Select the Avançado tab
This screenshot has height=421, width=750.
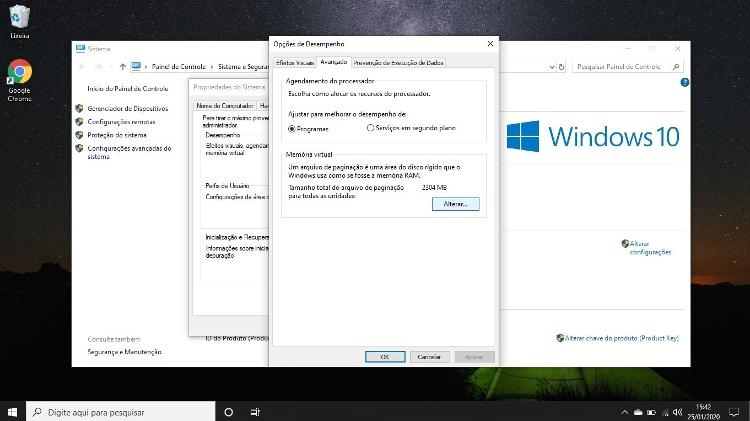click(334, 62)
